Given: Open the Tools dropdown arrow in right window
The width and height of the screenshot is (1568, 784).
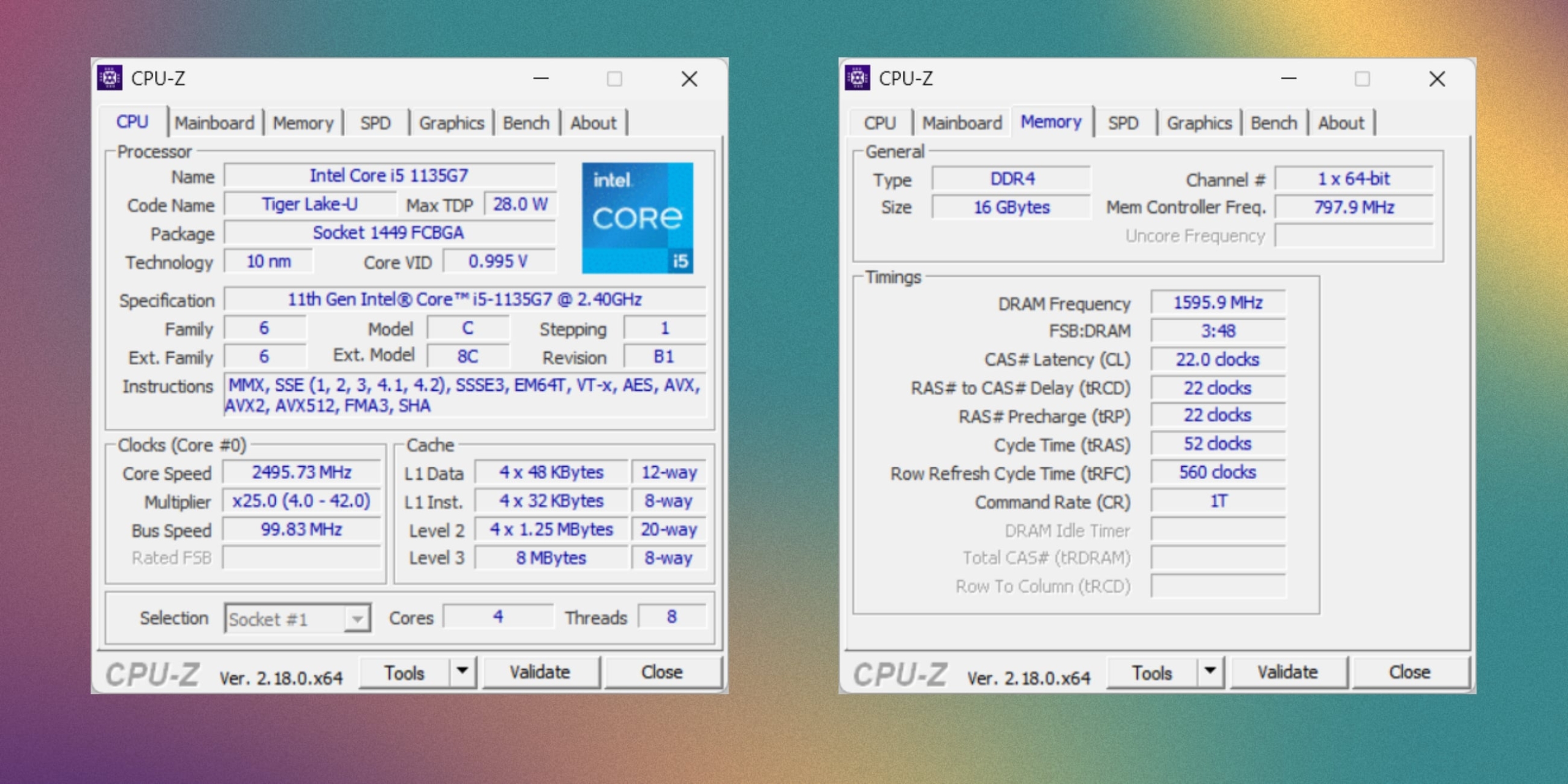Looking at the screenshot, I should click(x=1210, y=671).
